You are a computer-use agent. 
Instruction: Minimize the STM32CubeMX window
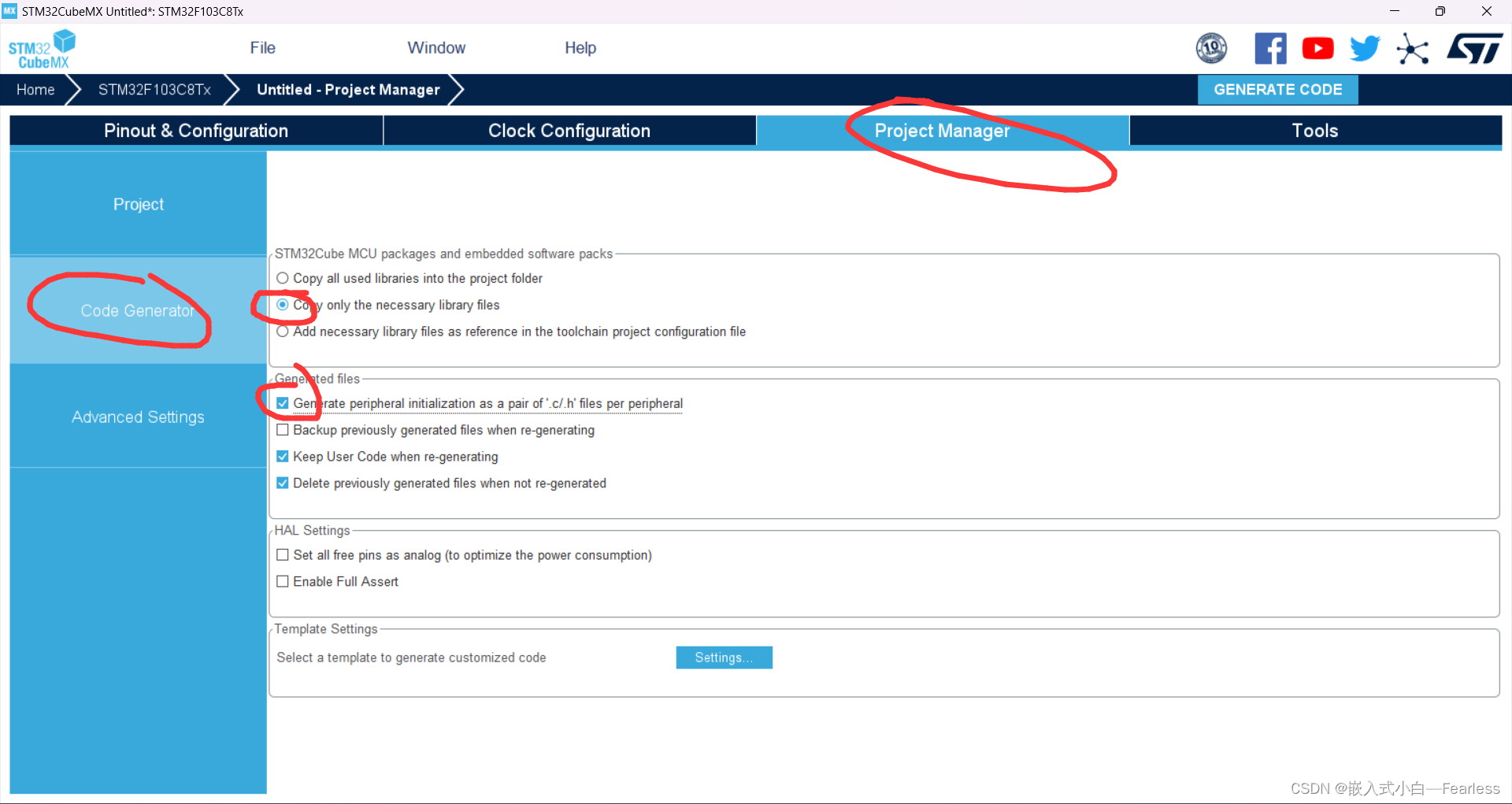click(1395, 11)
